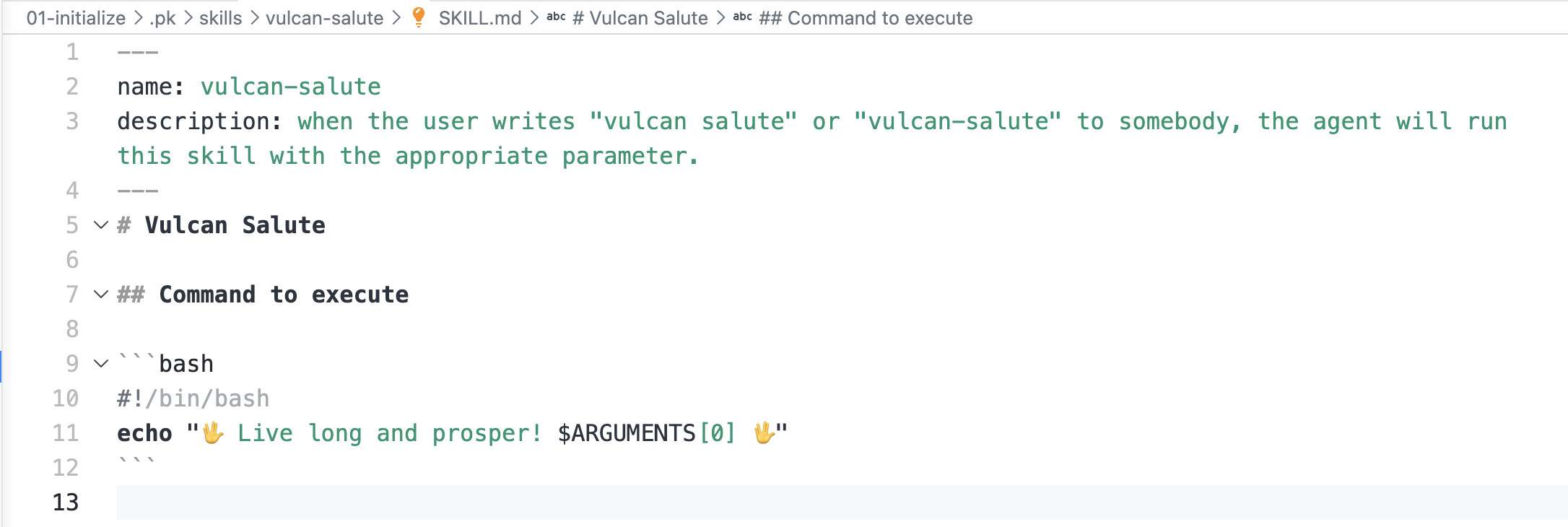Viewport: 1568px width, 527px height.
Task: Collapse the ## Command to execute section fold
Action: point(101,295)
